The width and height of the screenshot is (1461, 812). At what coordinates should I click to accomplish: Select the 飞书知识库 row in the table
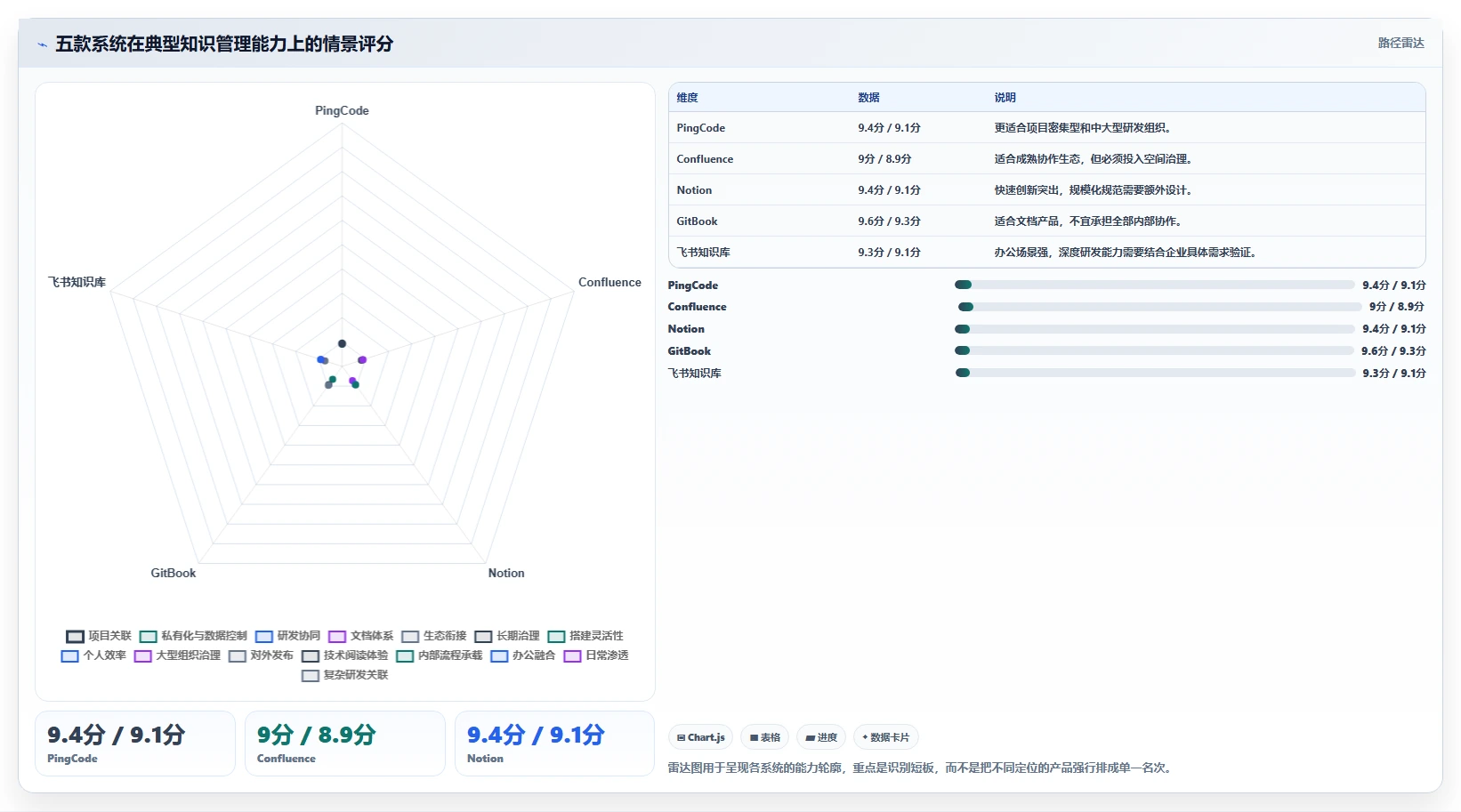point(1046,253)
